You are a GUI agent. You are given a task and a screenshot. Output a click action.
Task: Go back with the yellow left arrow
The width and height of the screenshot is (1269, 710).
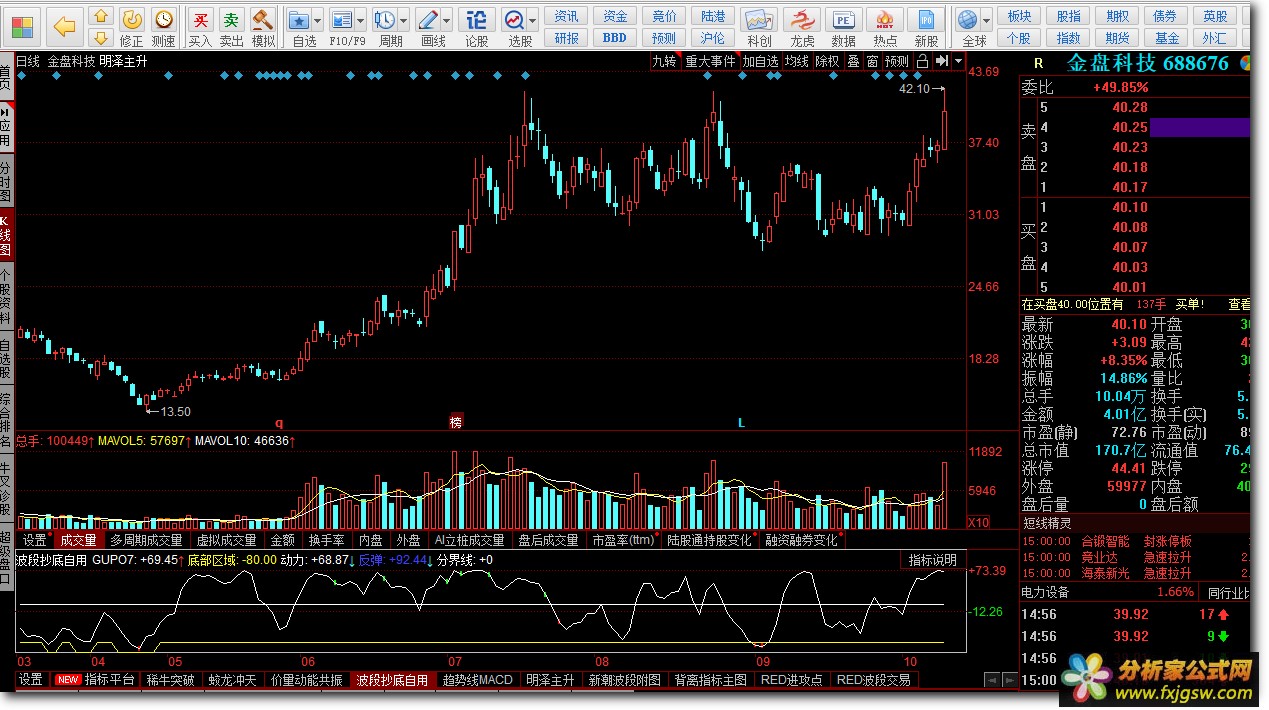pos(64,25)
